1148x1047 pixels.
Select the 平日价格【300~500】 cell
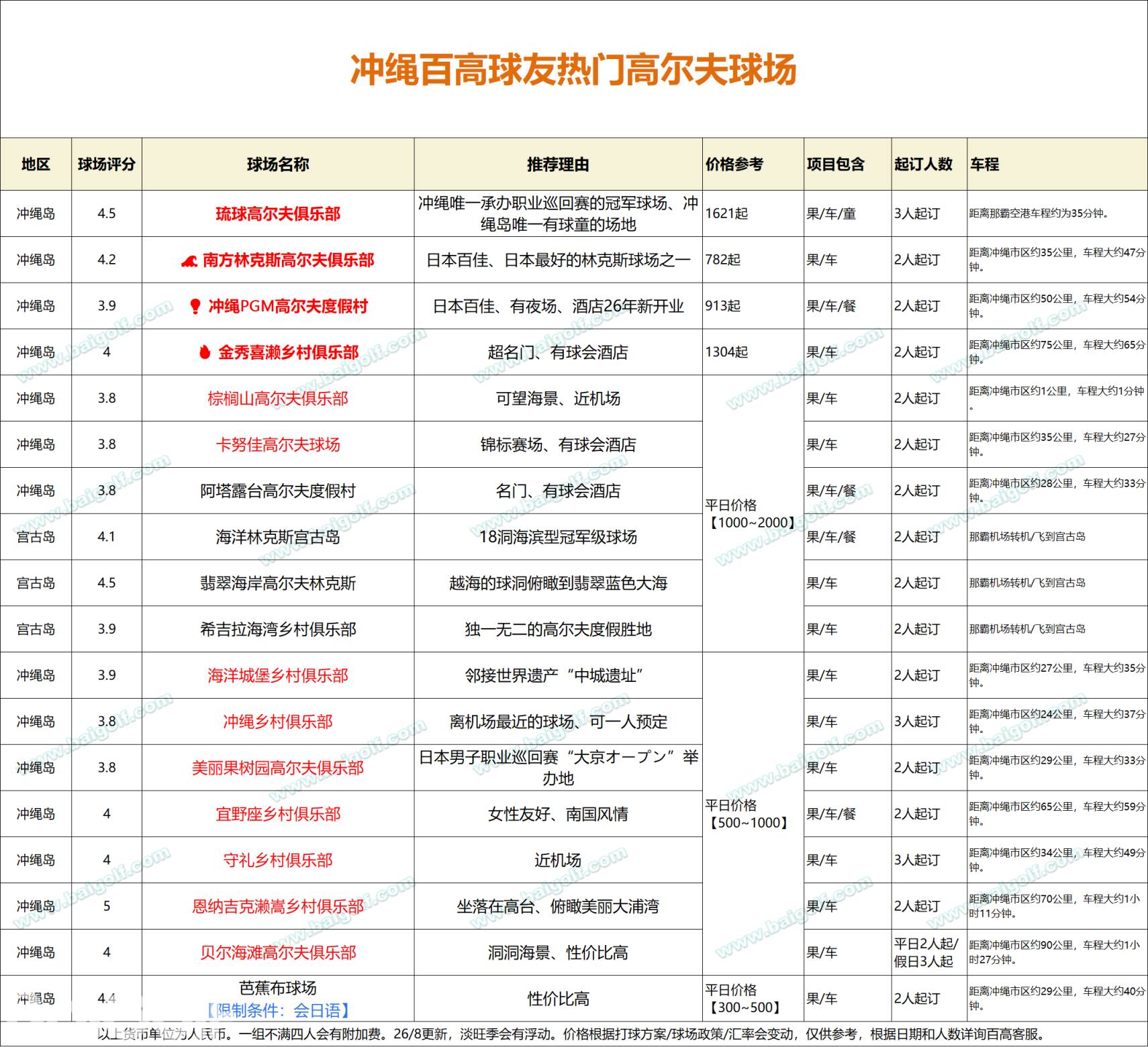point(753,999)
